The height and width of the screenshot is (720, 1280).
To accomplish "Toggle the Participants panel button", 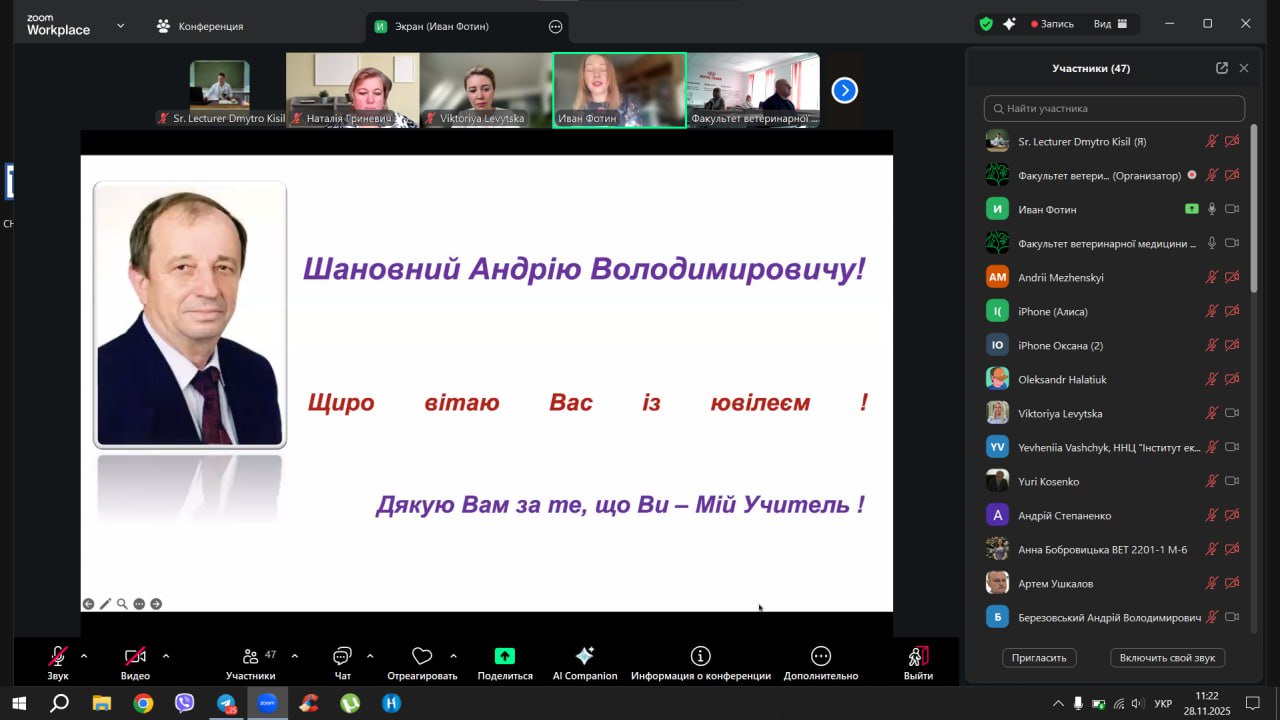I will (251, 656).
